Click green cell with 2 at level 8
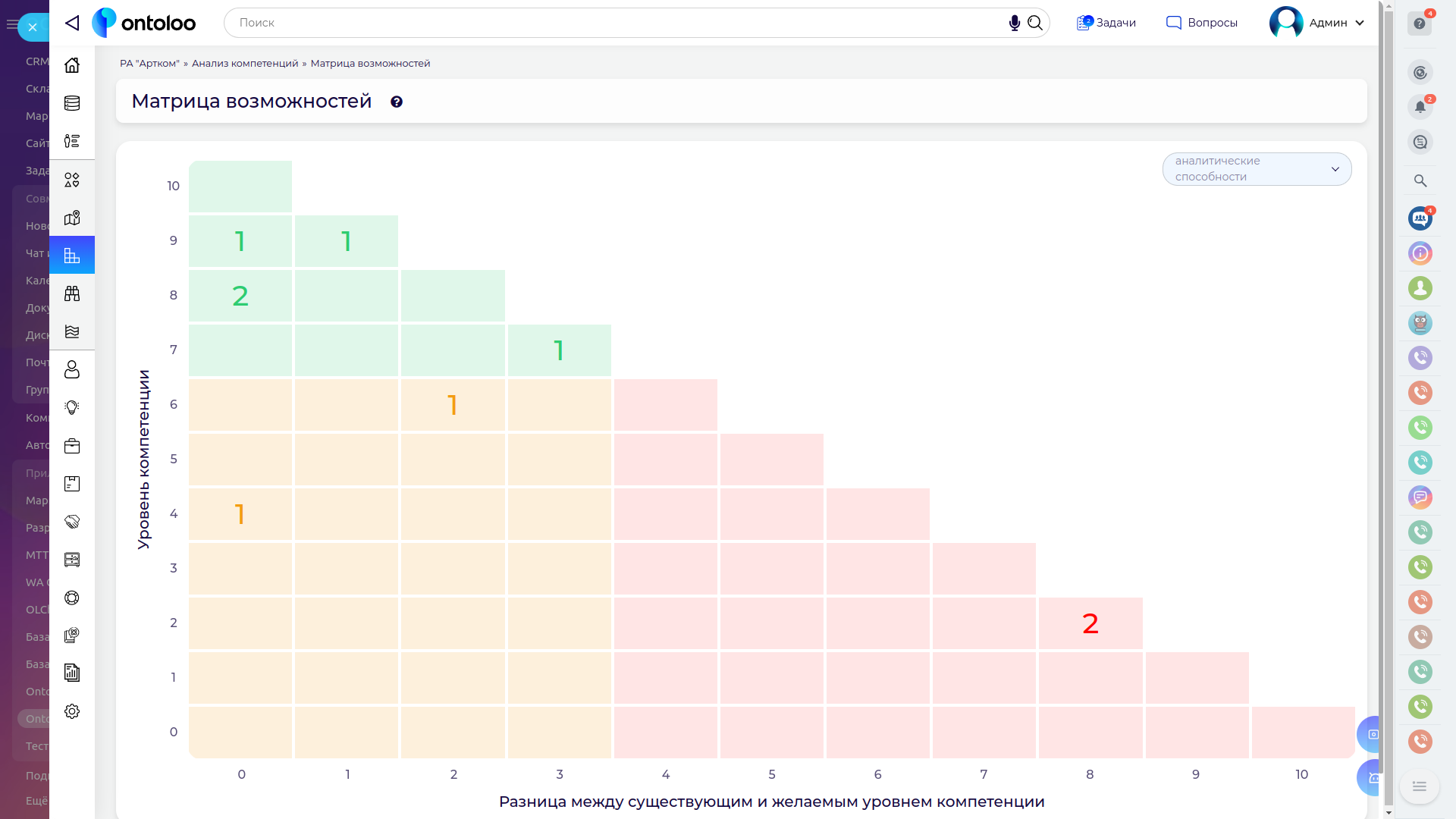 240,296
